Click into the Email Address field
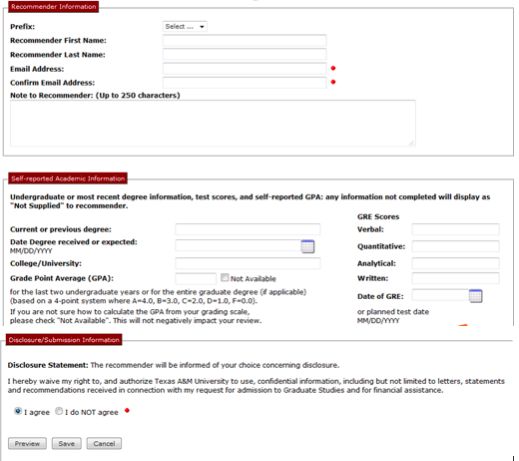The image size is (519, 461). coord(244,69)
